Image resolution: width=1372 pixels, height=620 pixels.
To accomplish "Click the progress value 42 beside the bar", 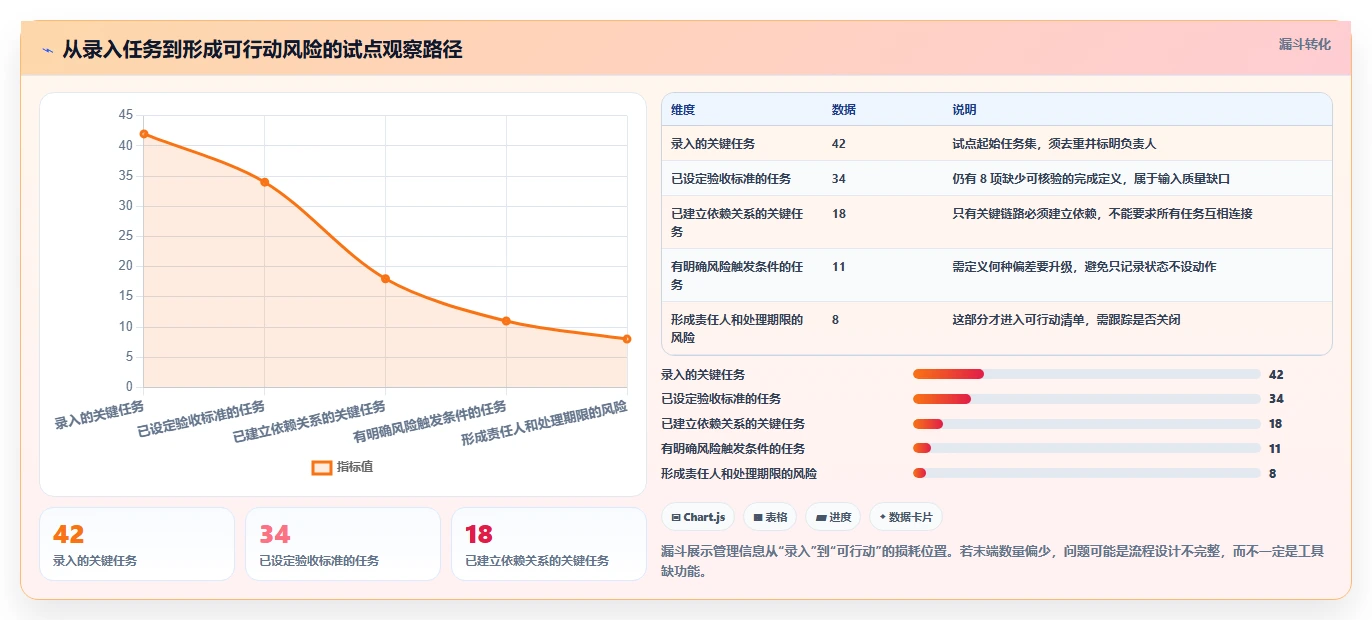I will 1276,375.
